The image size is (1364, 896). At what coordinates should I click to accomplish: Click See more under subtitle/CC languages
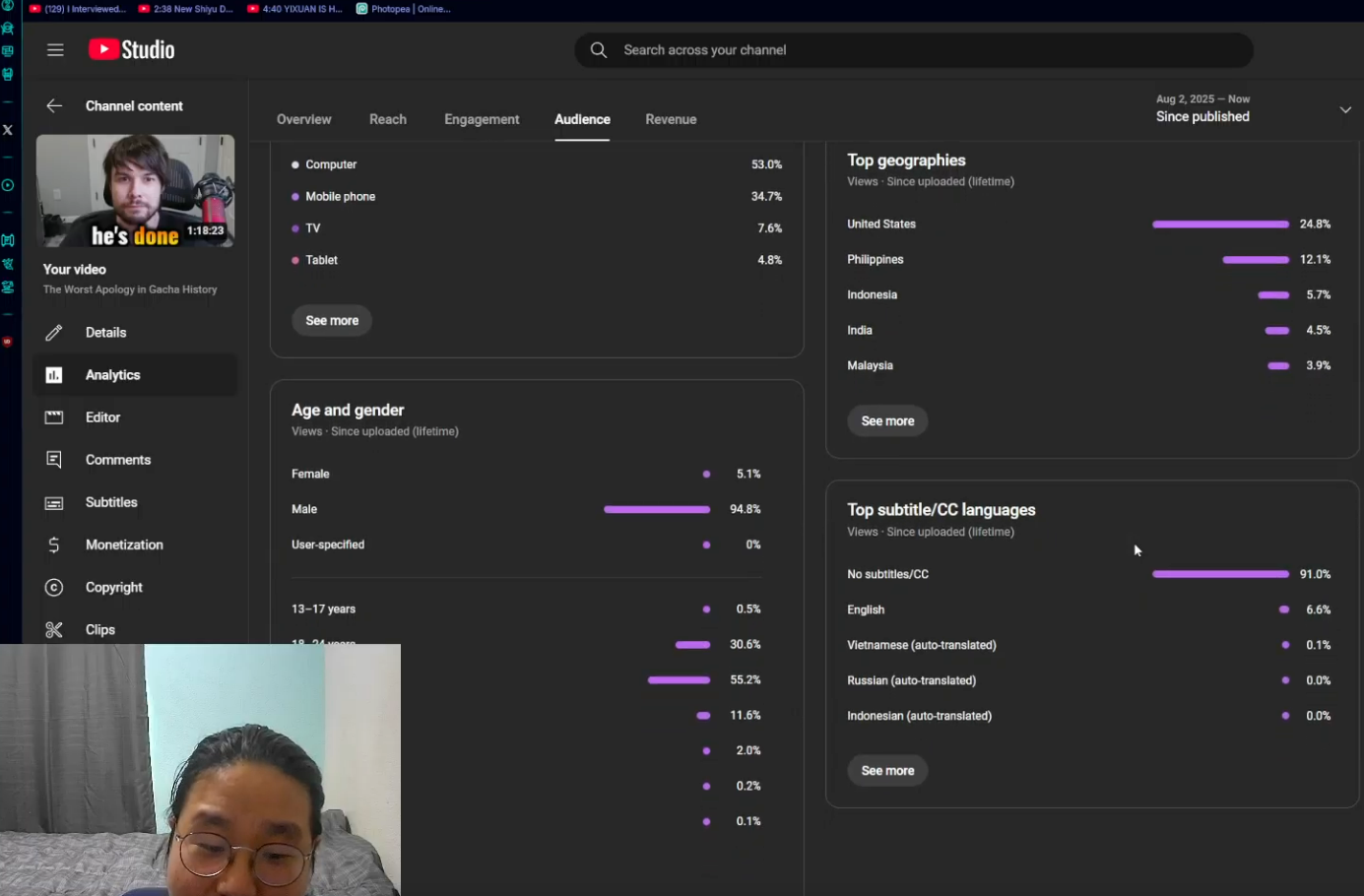(x=887, y=771)
